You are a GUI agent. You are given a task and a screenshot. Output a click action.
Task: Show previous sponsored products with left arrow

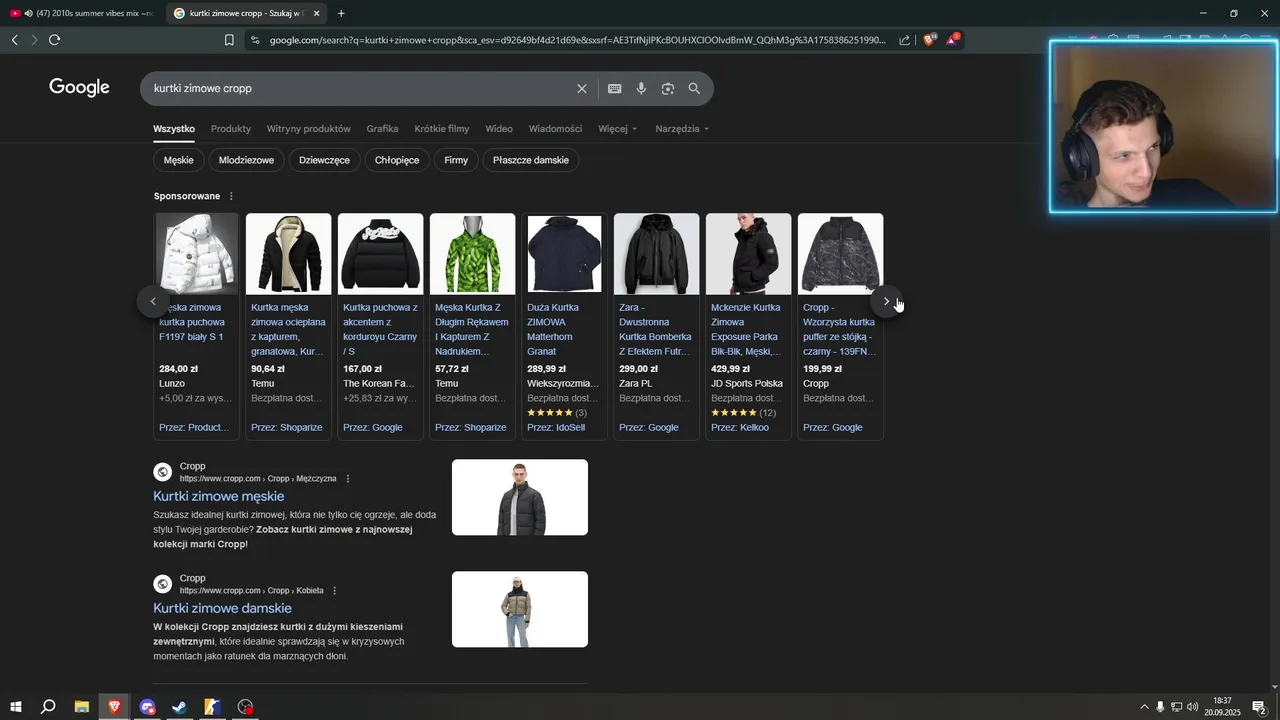(153, 301)
